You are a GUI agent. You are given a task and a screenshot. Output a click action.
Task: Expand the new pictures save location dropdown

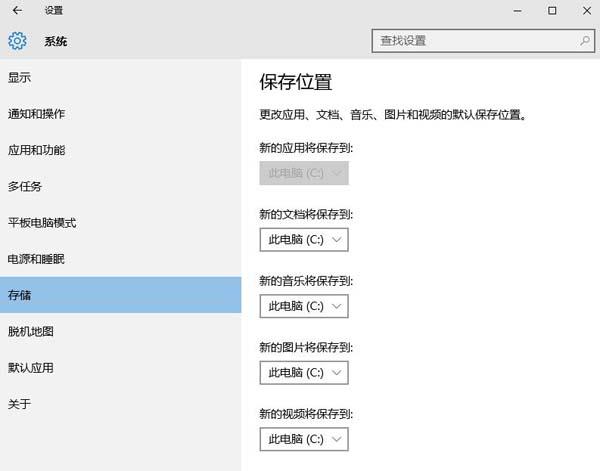point(304,372)
